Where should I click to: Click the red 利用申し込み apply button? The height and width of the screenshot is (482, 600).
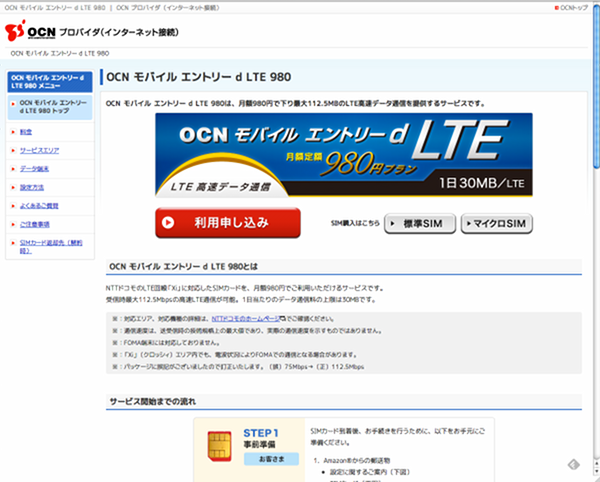[228, 223]
